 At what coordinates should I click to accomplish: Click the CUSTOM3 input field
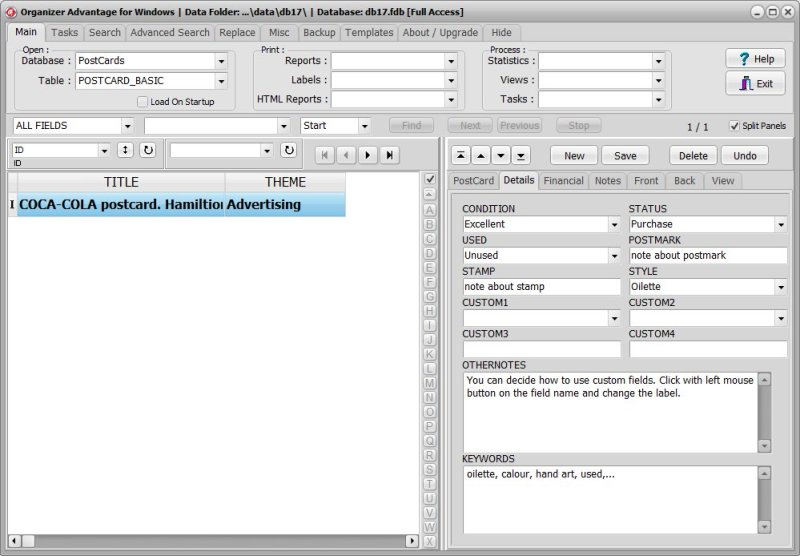tap(542, 349)
